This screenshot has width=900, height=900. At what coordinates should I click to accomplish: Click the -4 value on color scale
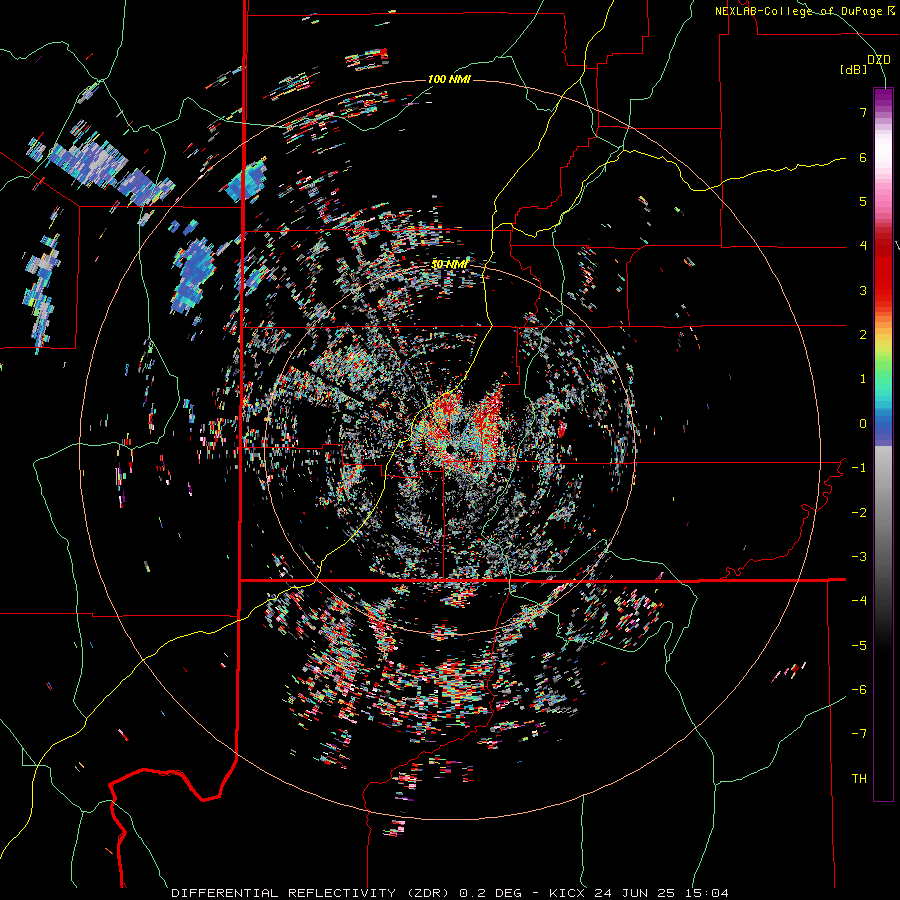(x=859, y=600)
